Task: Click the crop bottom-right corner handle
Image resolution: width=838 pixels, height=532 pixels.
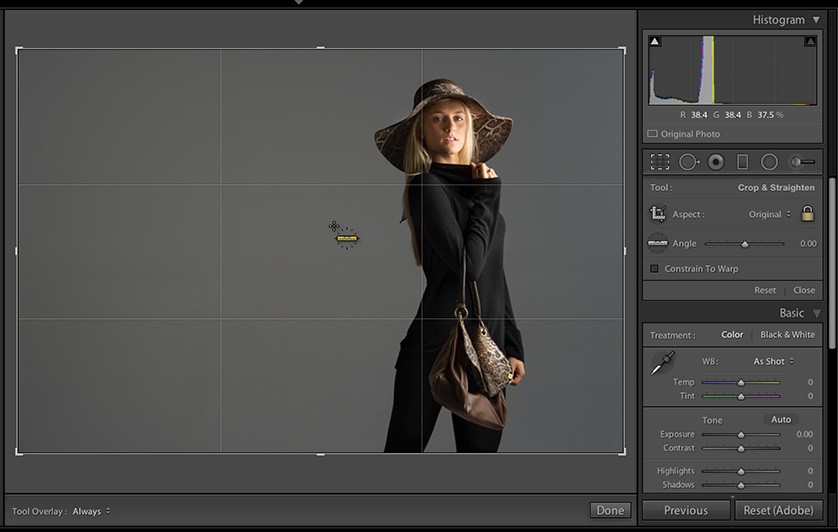Action: tap(623, 452)
